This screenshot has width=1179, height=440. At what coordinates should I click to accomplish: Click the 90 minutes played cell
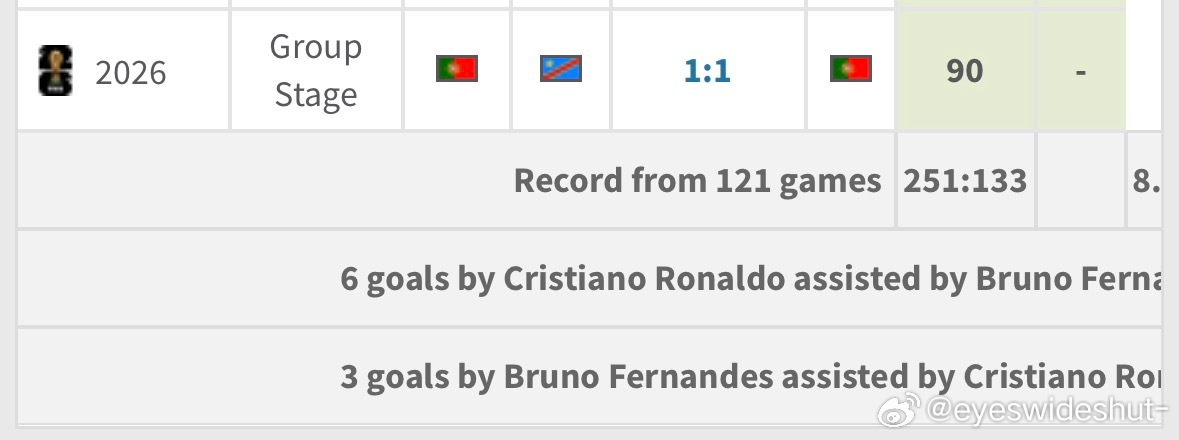(965, 71)
